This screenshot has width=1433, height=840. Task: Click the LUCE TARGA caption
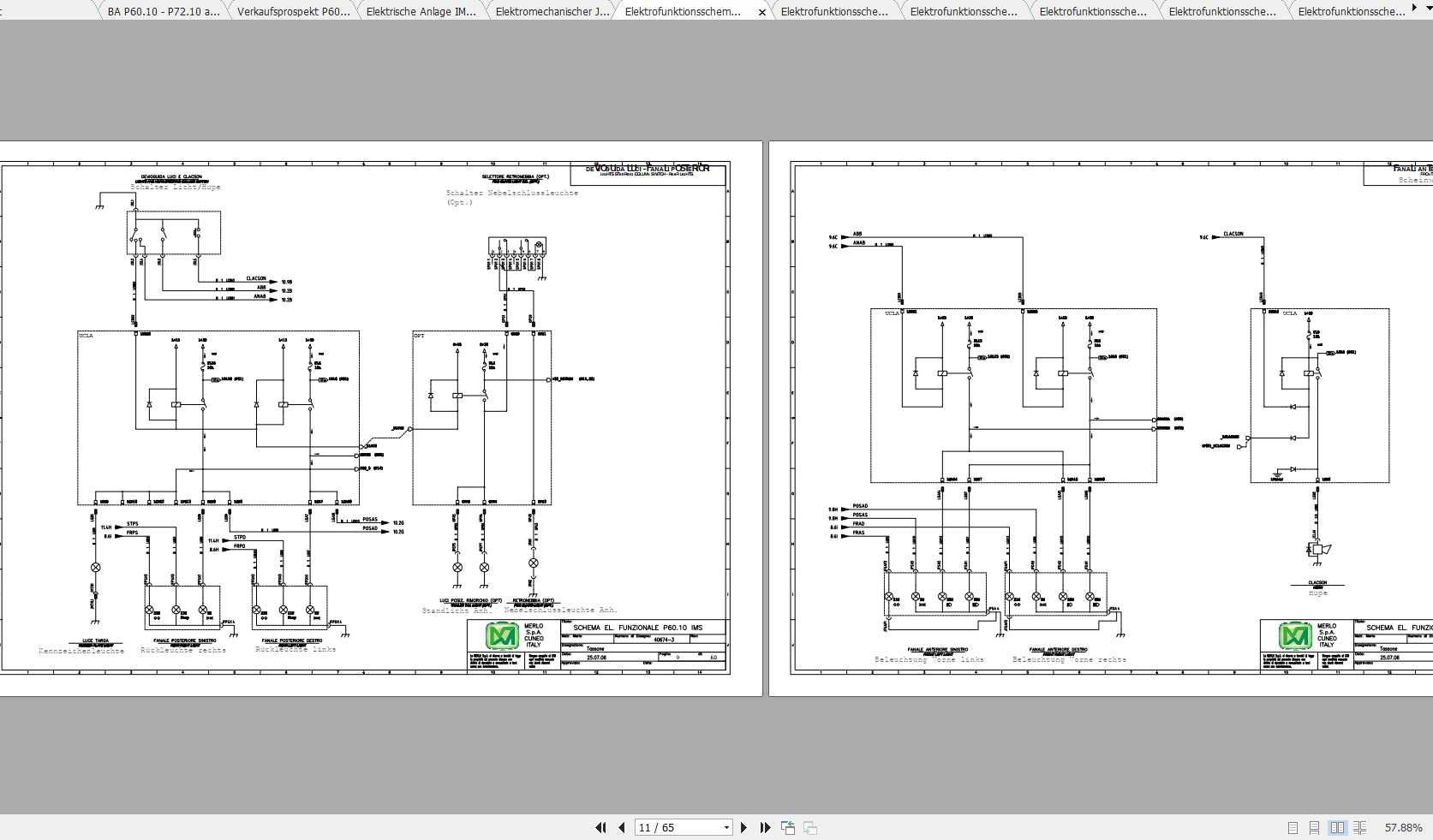(x=95, y=641)
